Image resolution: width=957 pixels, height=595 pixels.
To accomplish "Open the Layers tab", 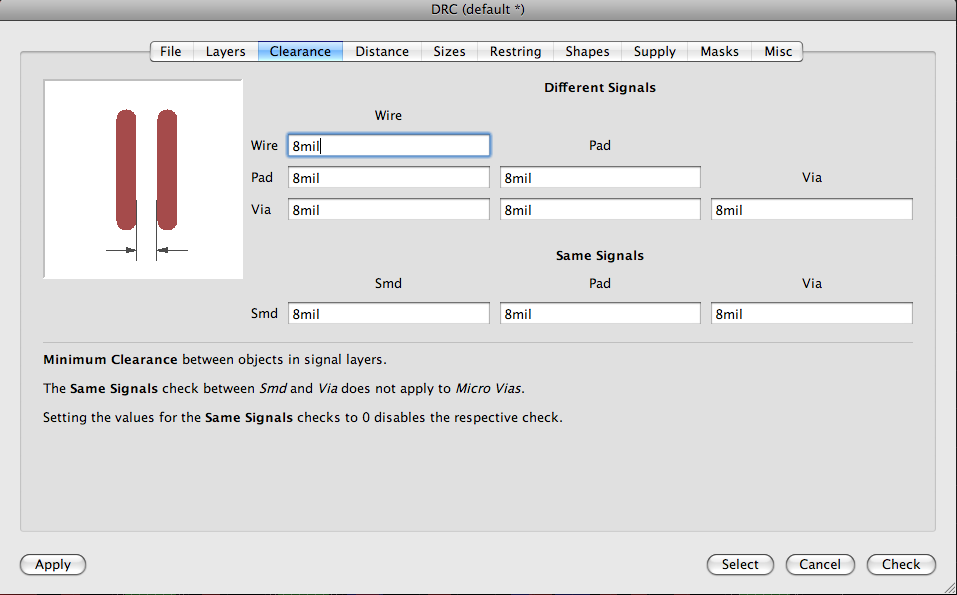I will pyautogui.click(x=225, y=51).
